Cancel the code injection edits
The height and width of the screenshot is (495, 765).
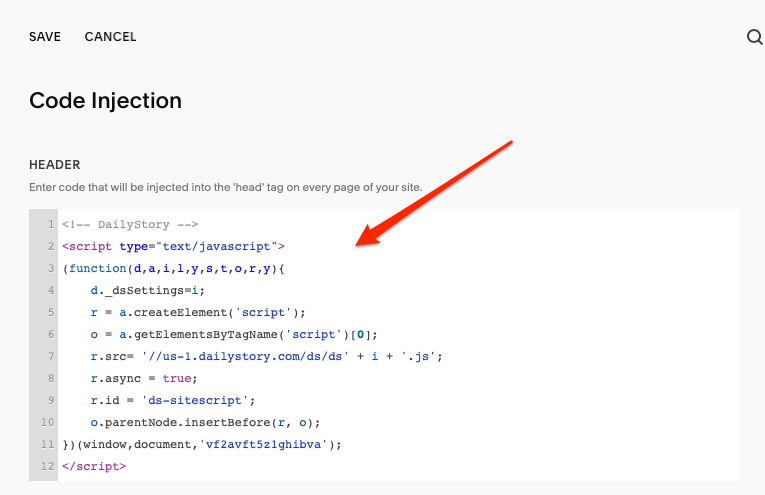pos(110,37)
